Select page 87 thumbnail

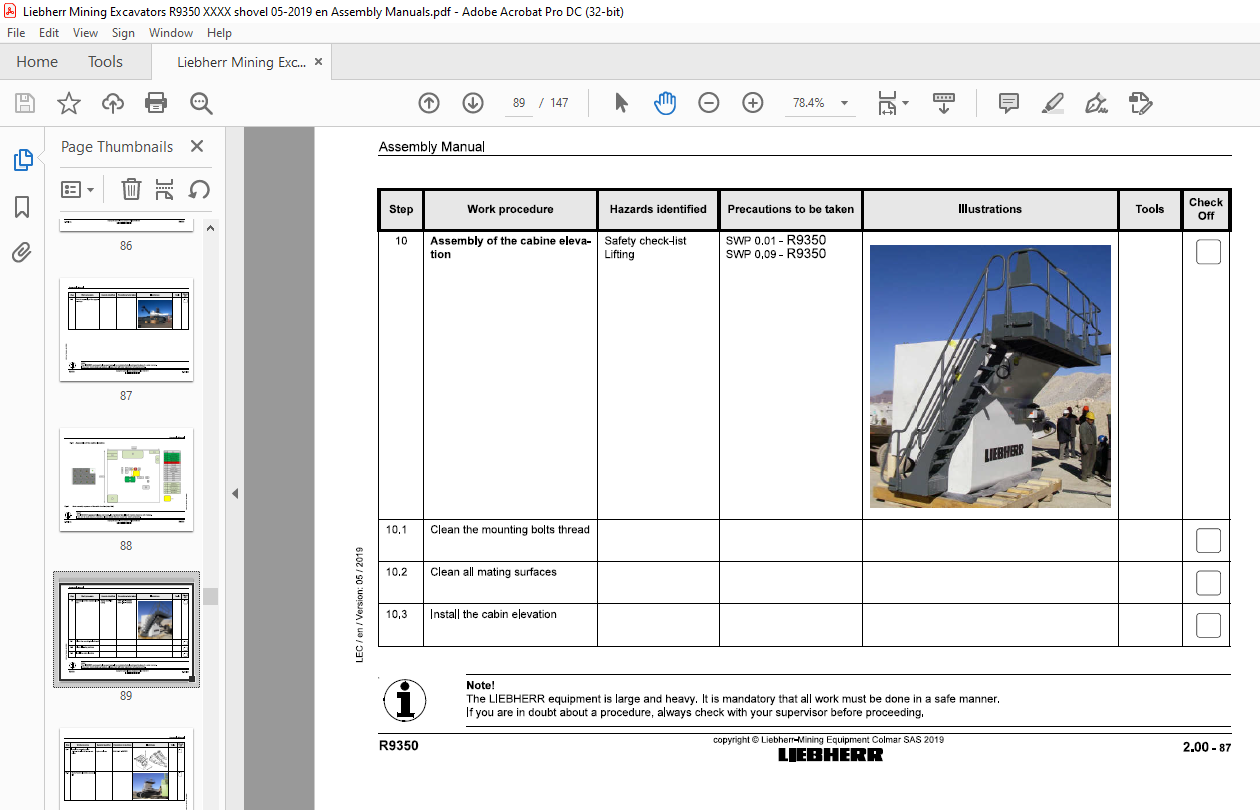(x=126, y=329)
